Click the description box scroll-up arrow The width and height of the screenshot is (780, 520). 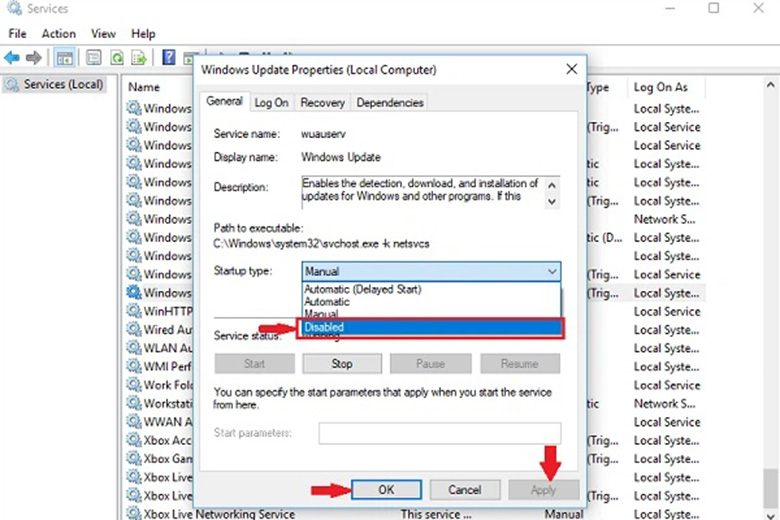(552, 186)
